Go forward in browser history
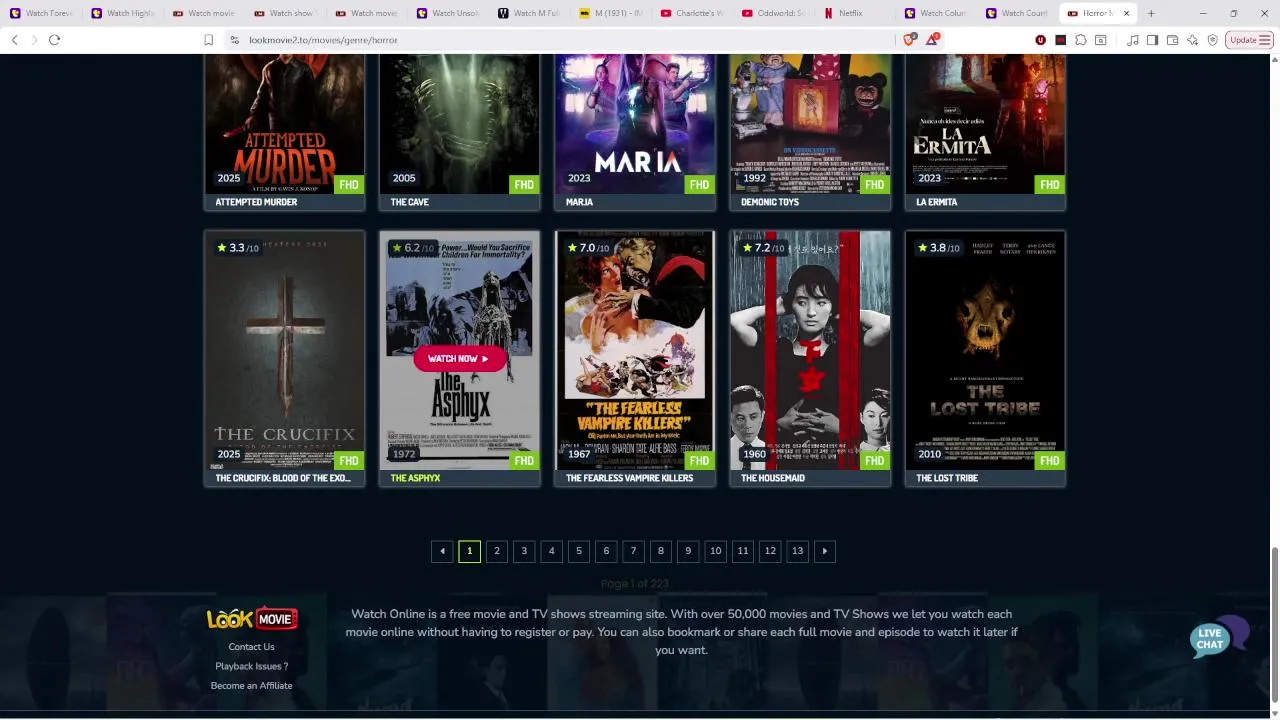 coord(34,40)
